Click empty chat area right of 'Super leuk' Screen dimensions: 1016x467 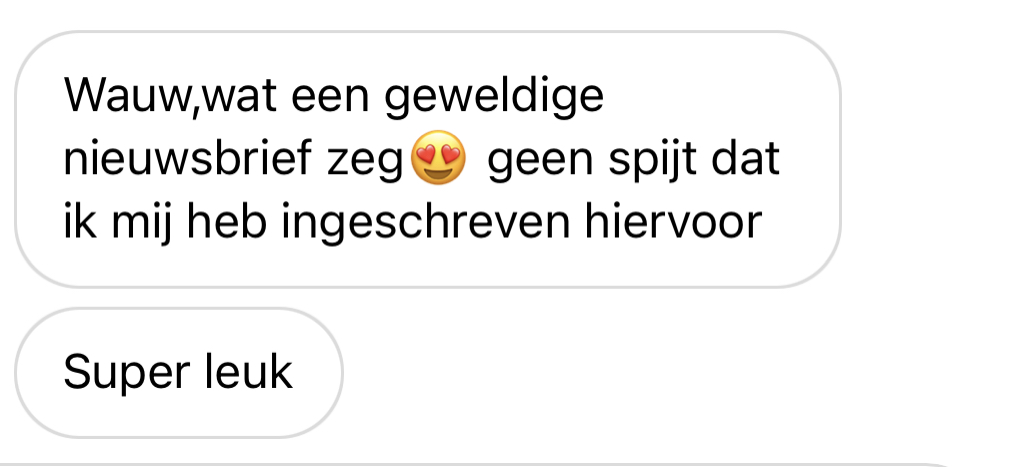[x=674, y=373]
